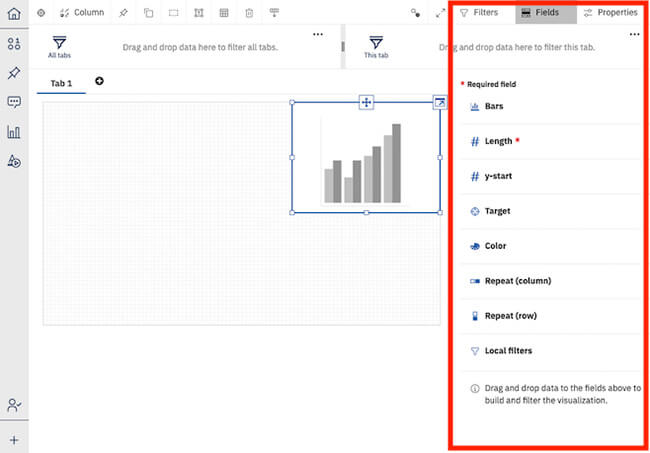Open the Widgets shapes panel icon
650x453 pixels.
[14, 161]
